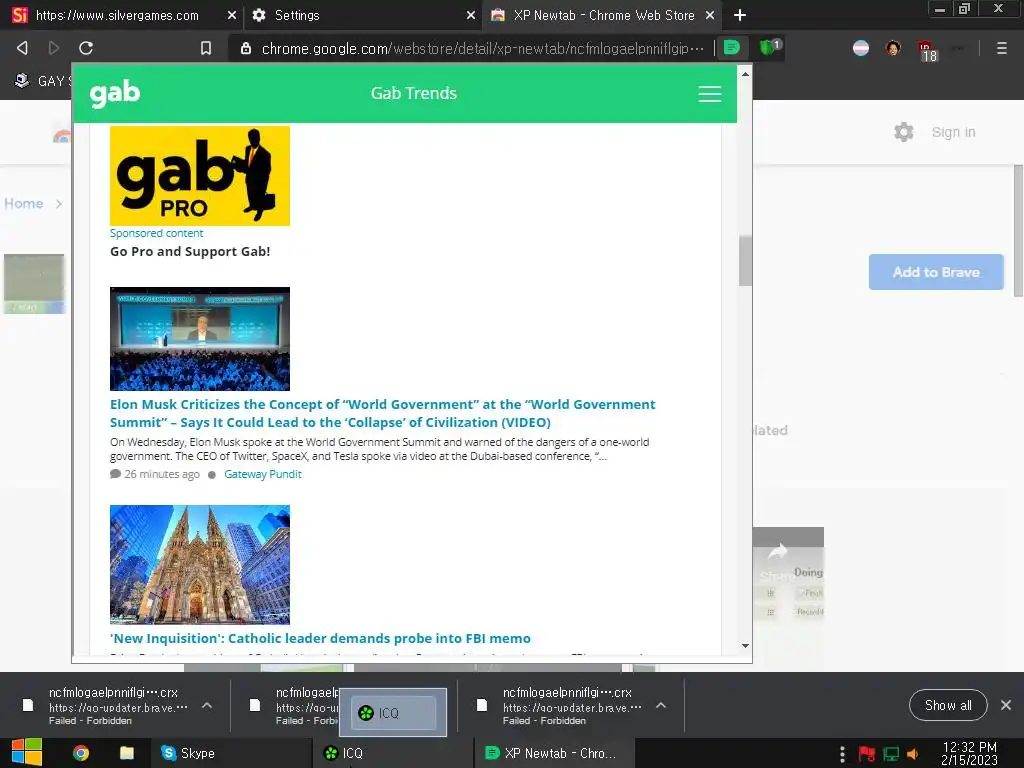Open the Elon Musk World Government article

coord(382,413)
